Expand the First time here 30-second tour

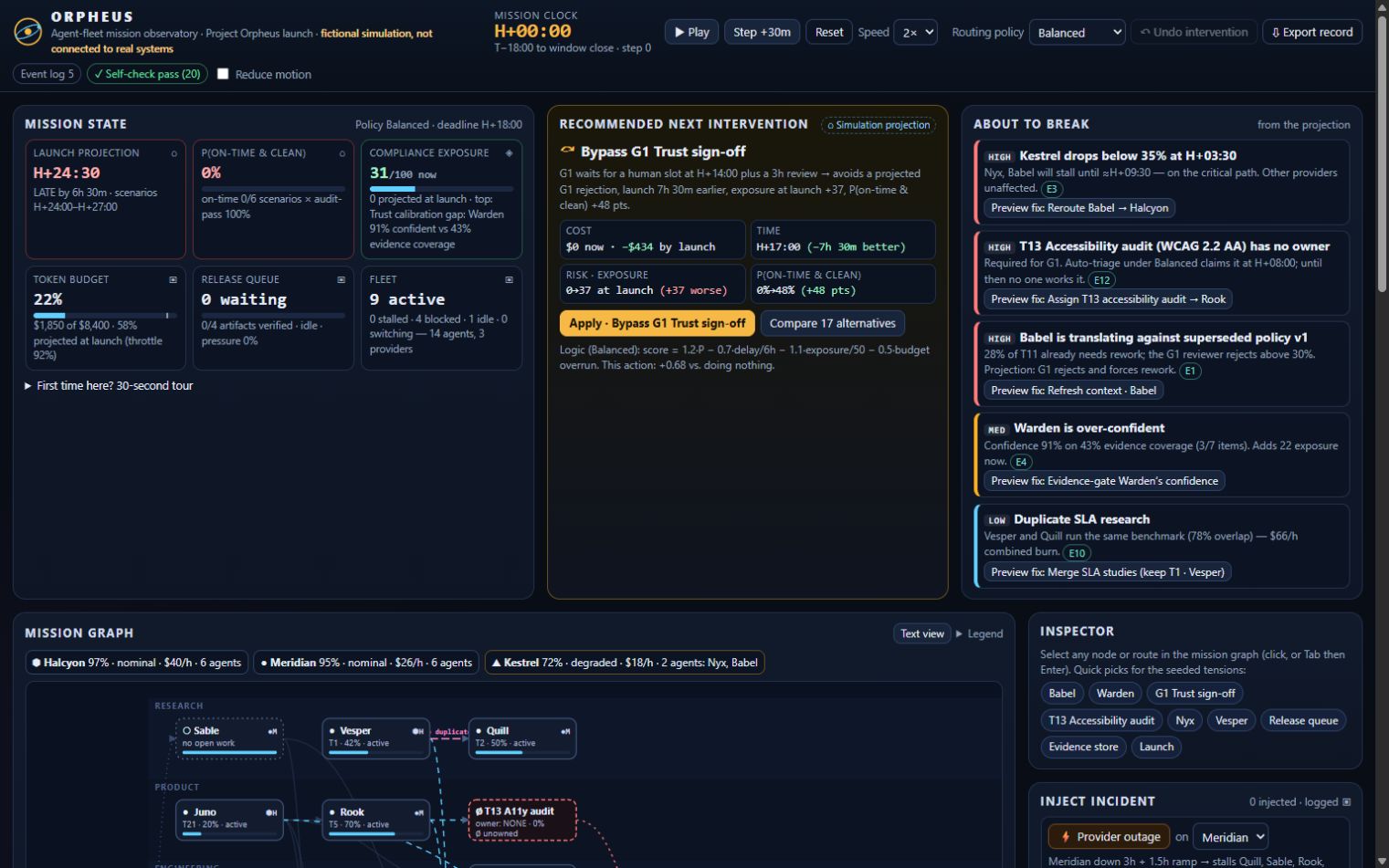click(109, 386)
